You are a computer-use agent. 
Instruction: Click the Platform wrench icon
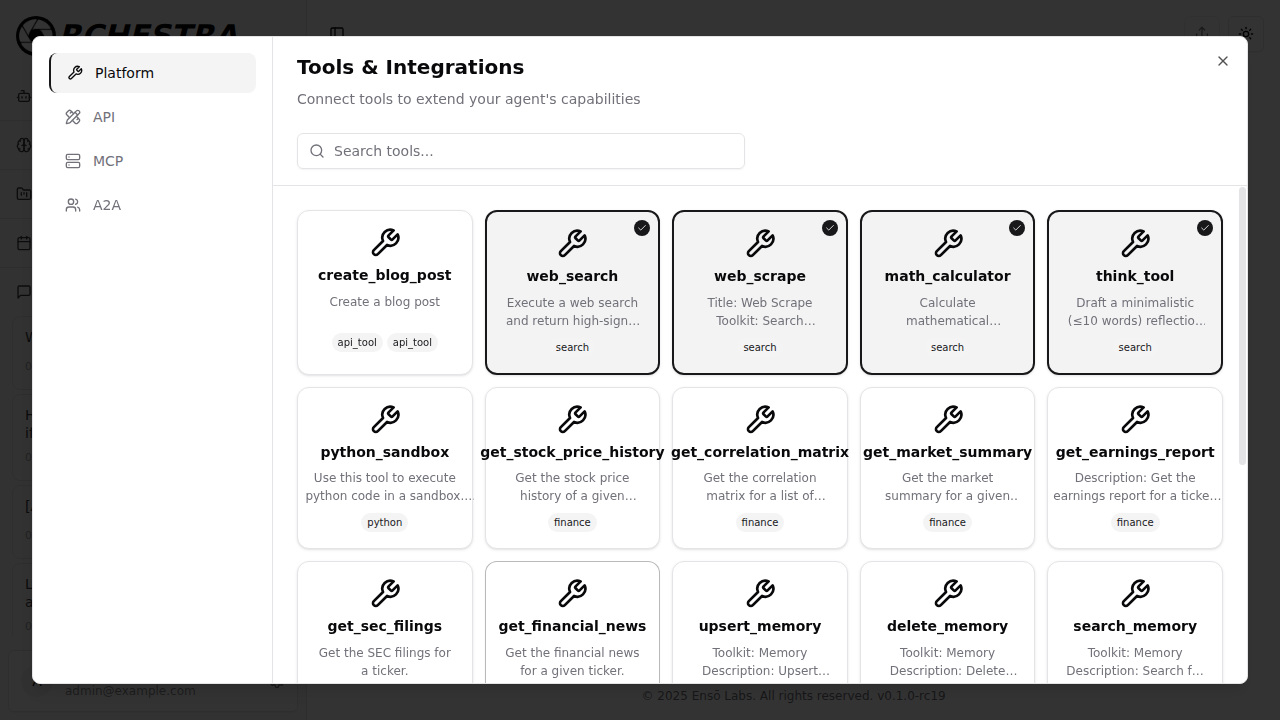(75, 73)
